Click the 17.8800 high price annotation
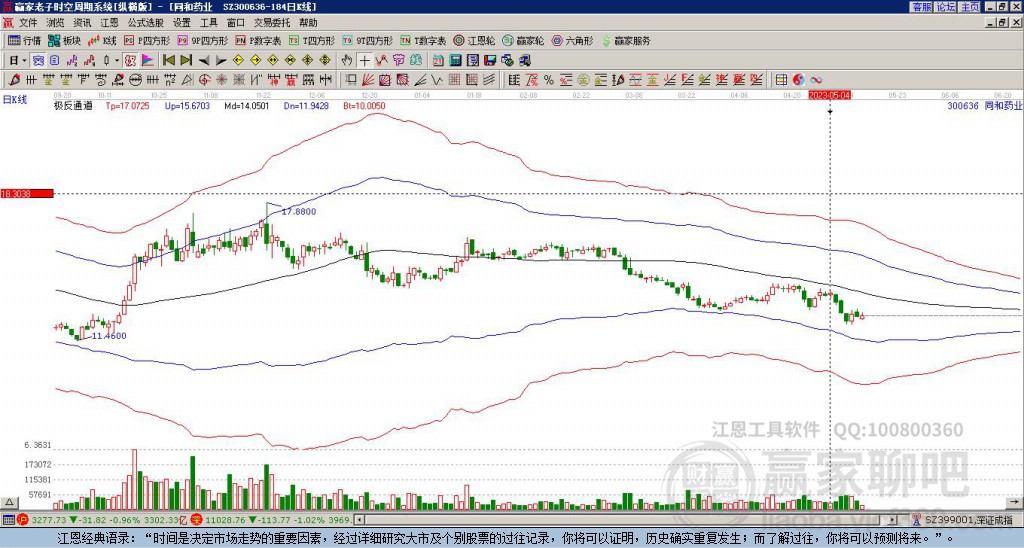Viewport: 1024px width, 548px height. (x=298, y=212)
